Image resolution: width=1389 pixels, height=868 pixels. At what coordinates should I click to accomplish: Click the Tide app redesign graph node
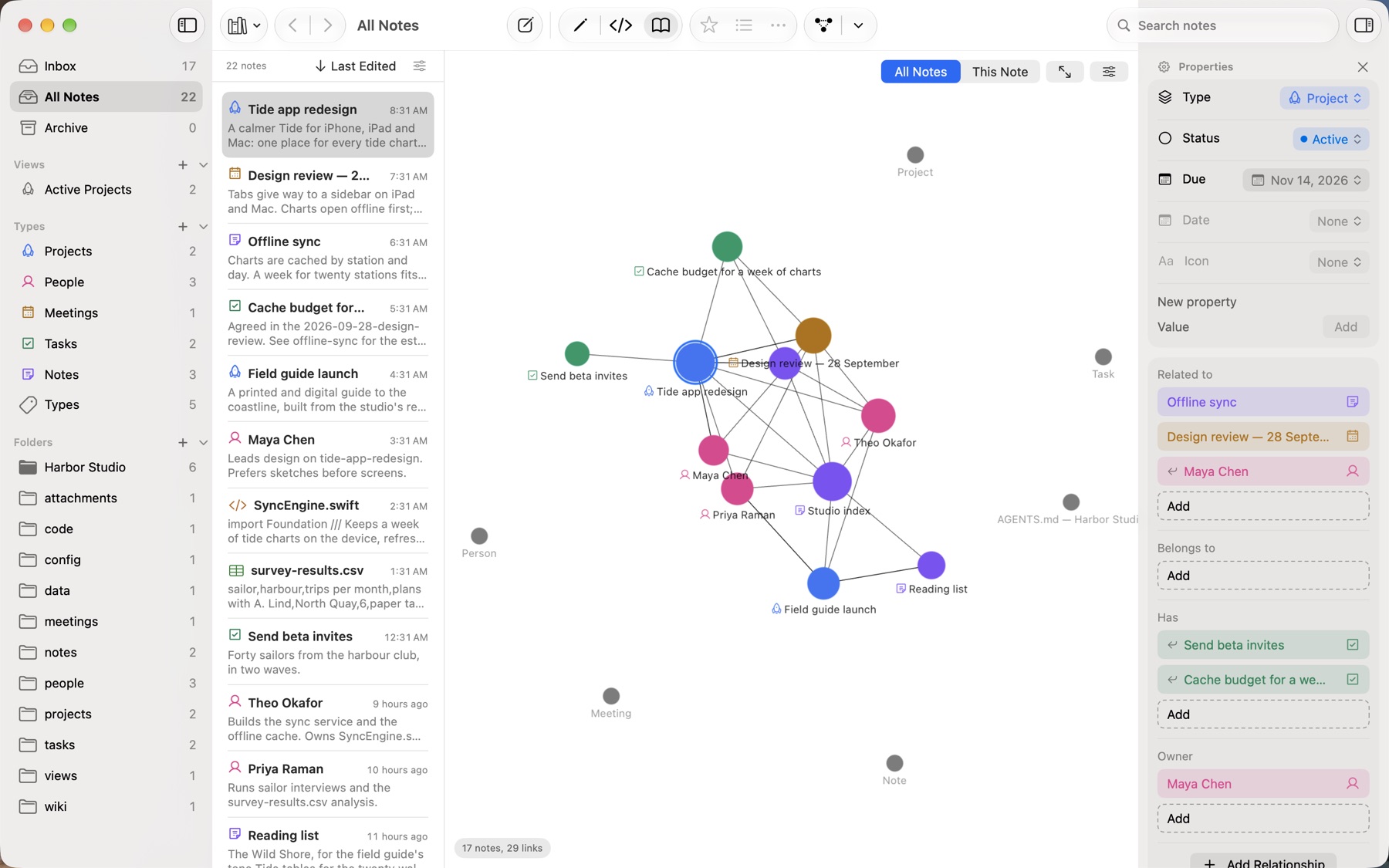coord(695,362)
